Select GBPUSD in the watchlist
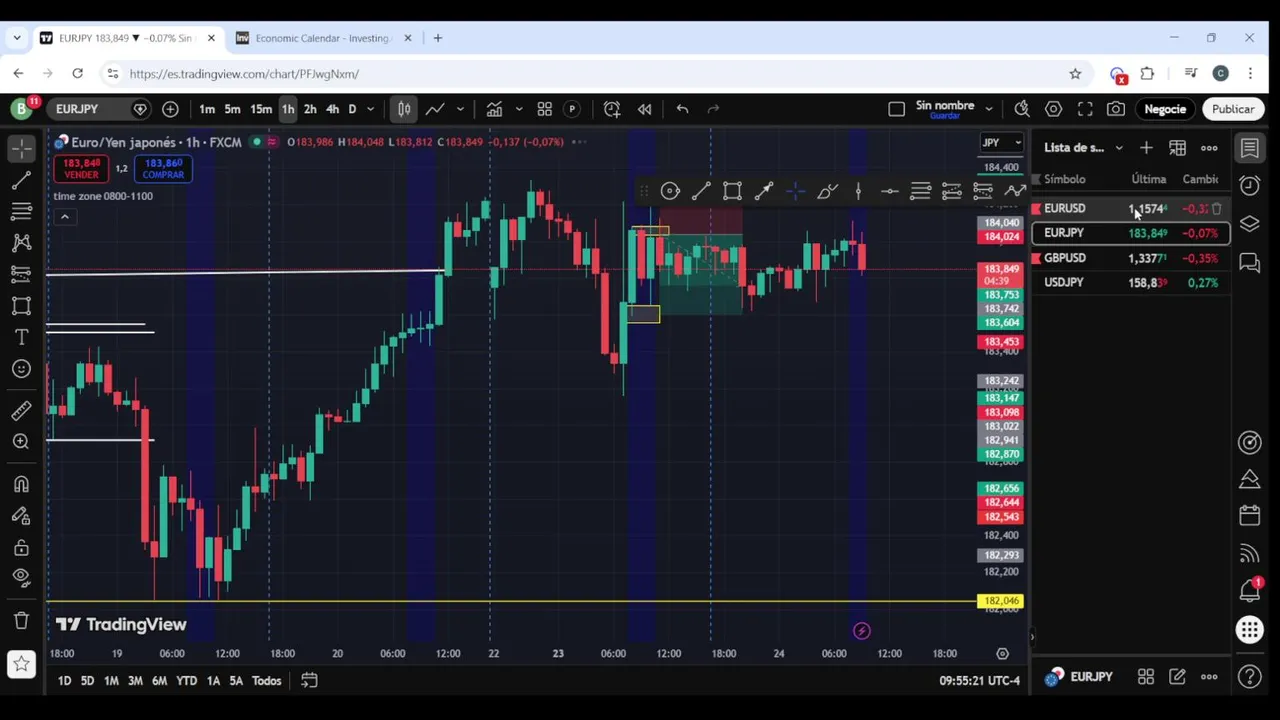This screenshot has height=720, width=1280. pos(1131,258)
